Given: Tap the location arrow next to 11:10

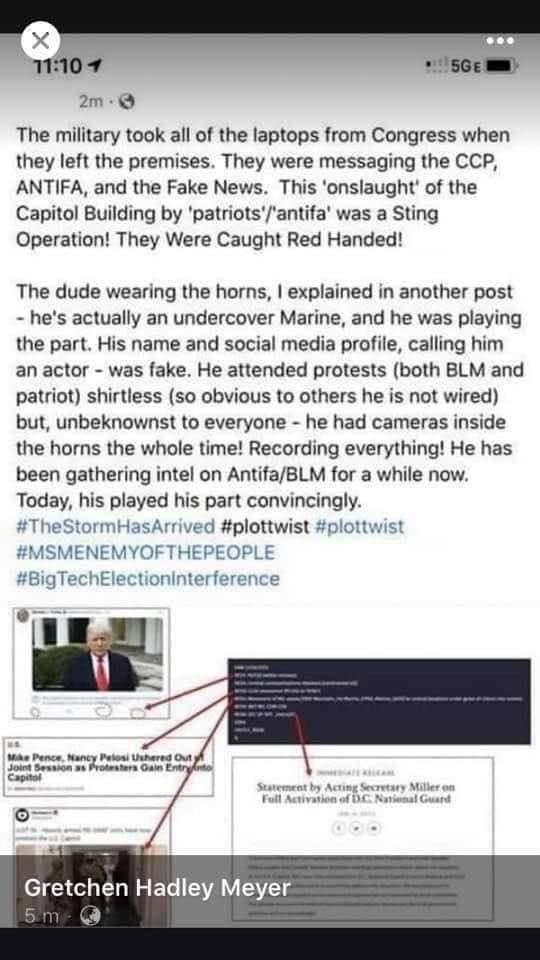Looking at the screenshot, I should click(94, 66).
